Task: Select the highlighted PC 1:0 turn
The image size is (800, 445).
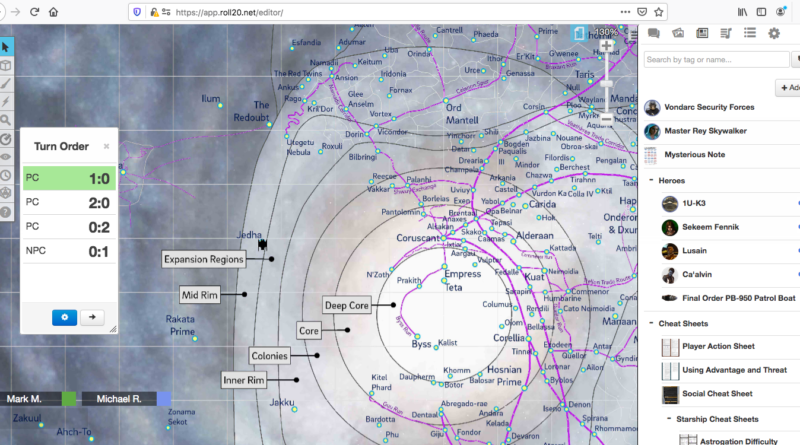Action: pyautogui.click(x=69, y=178)
